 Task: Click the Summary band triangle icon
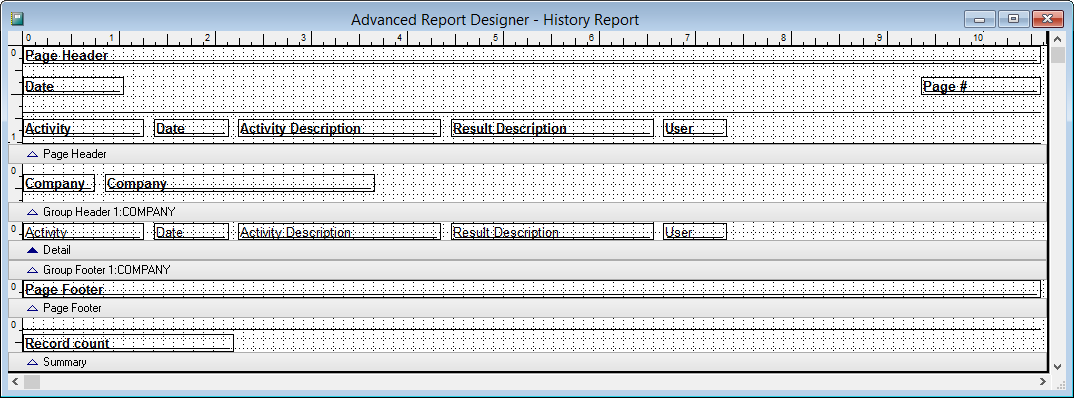coord(32,362)
